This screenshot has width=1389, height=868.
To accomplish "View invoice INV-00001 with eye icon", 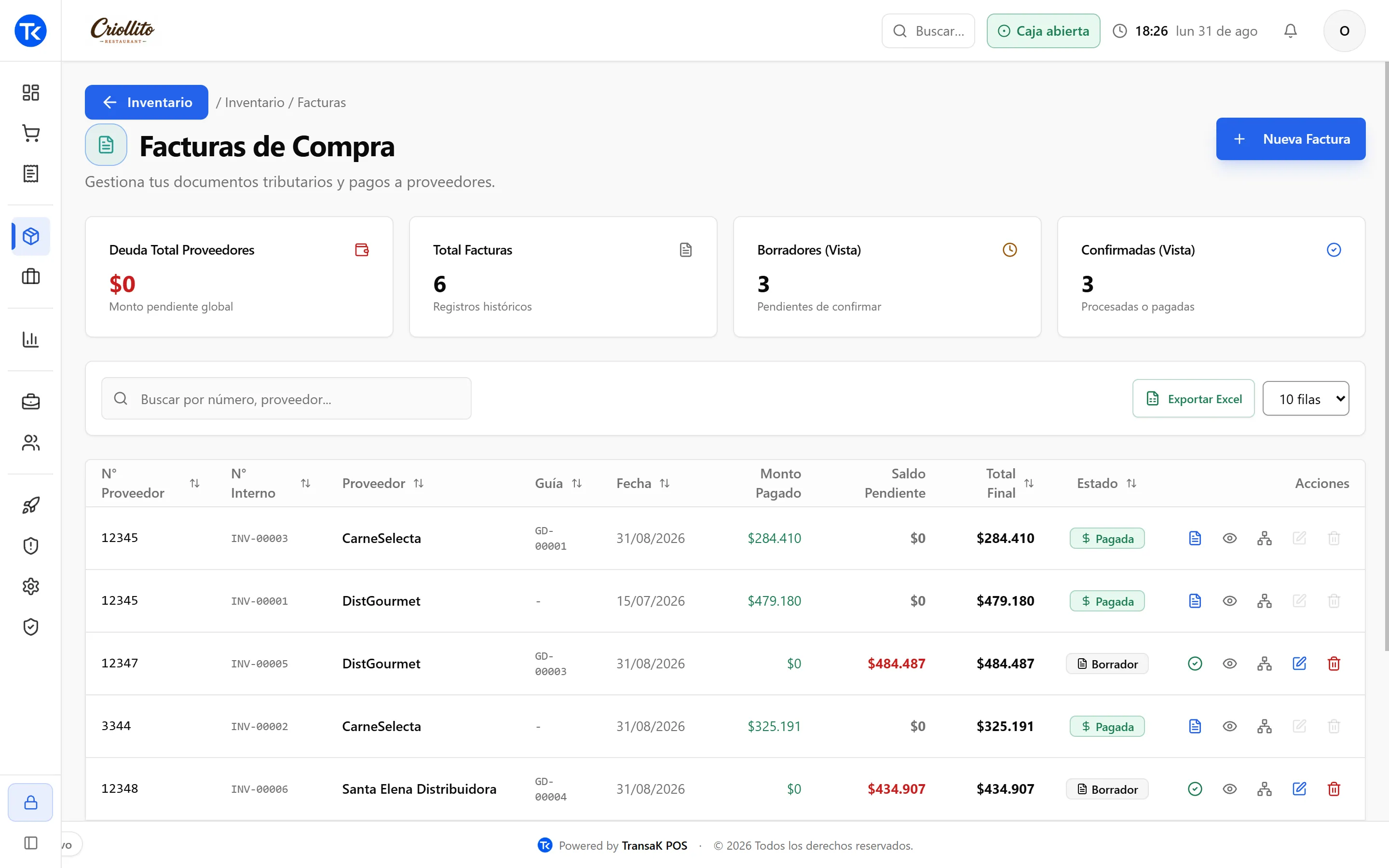I will pyautogui.click(x=1229, y=601).
